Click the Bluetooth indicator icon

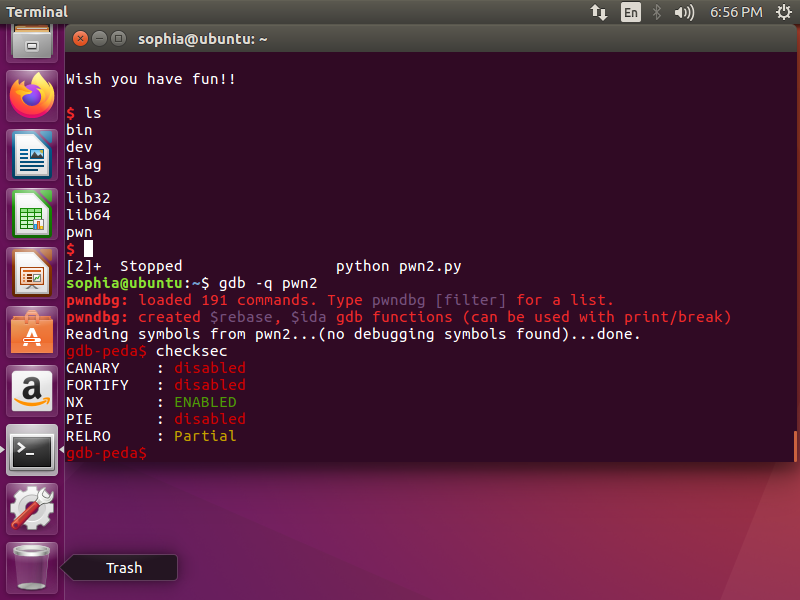click(x=657, y=12)
